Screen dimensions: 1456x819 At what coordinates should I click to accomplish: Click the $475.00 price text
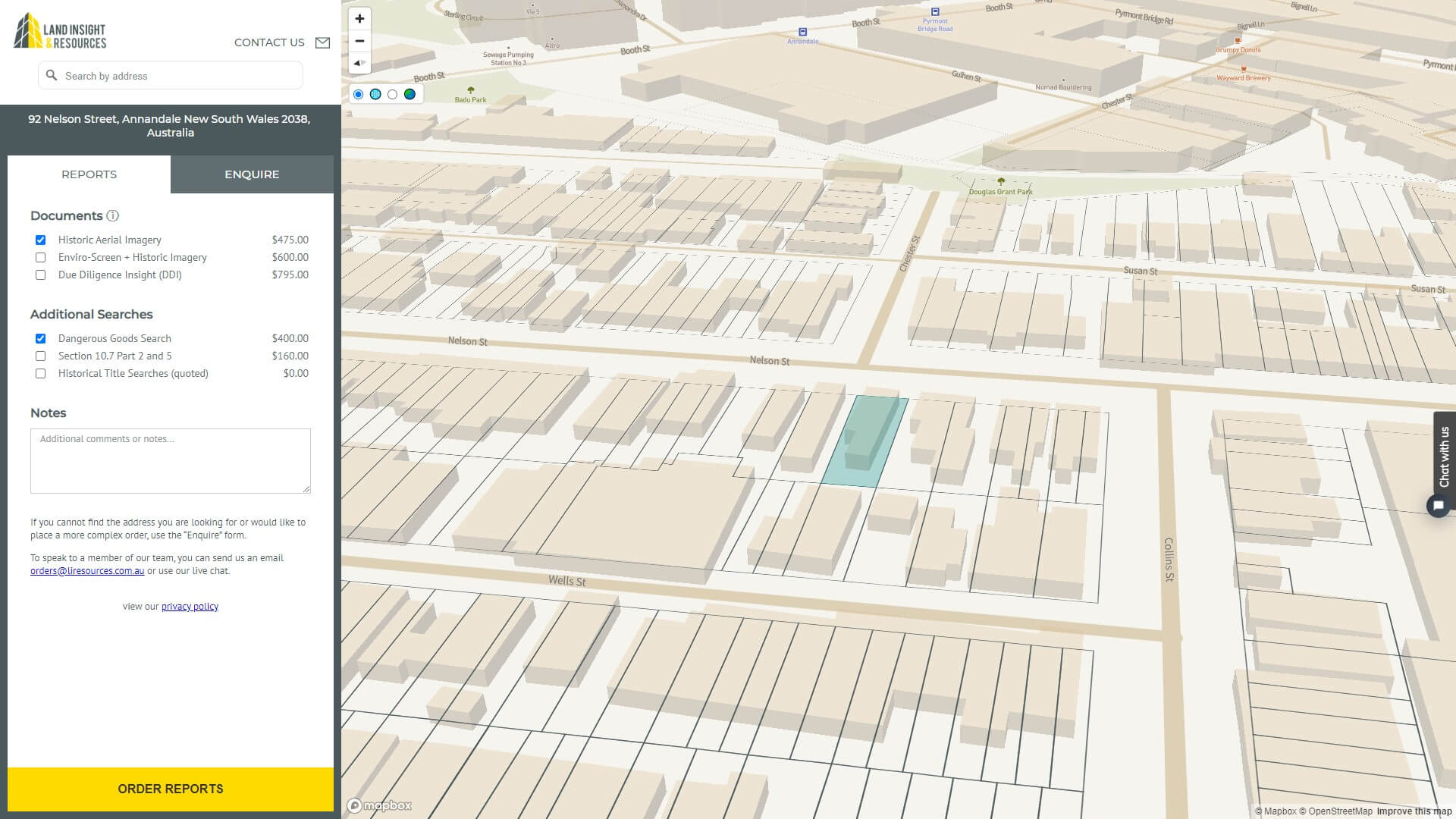tap(290, 240)
